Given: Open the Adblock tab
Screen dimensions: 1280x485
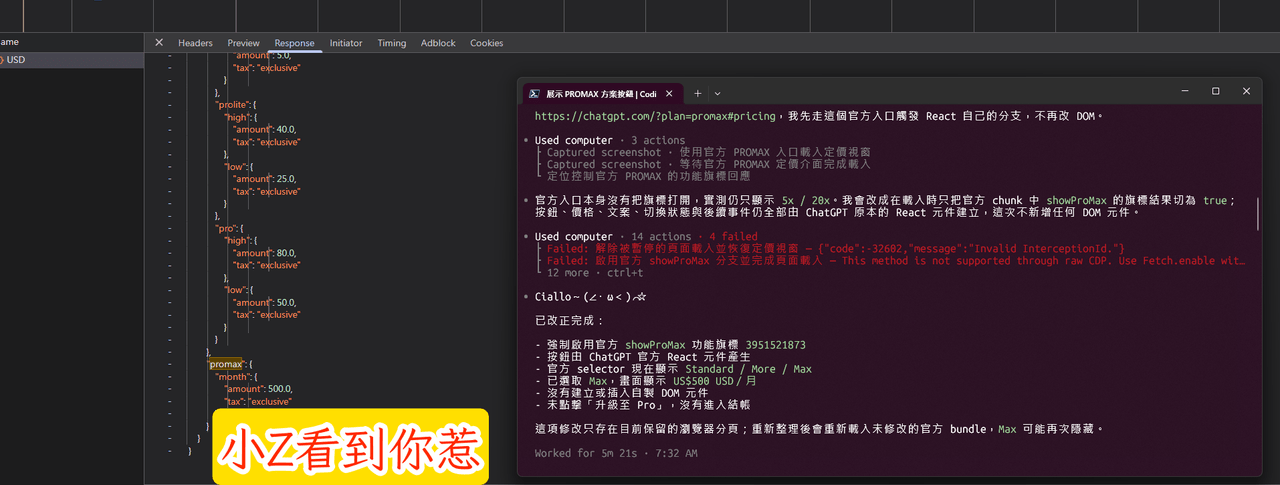Looking at the screenshot, I should (x=438, y=43).
